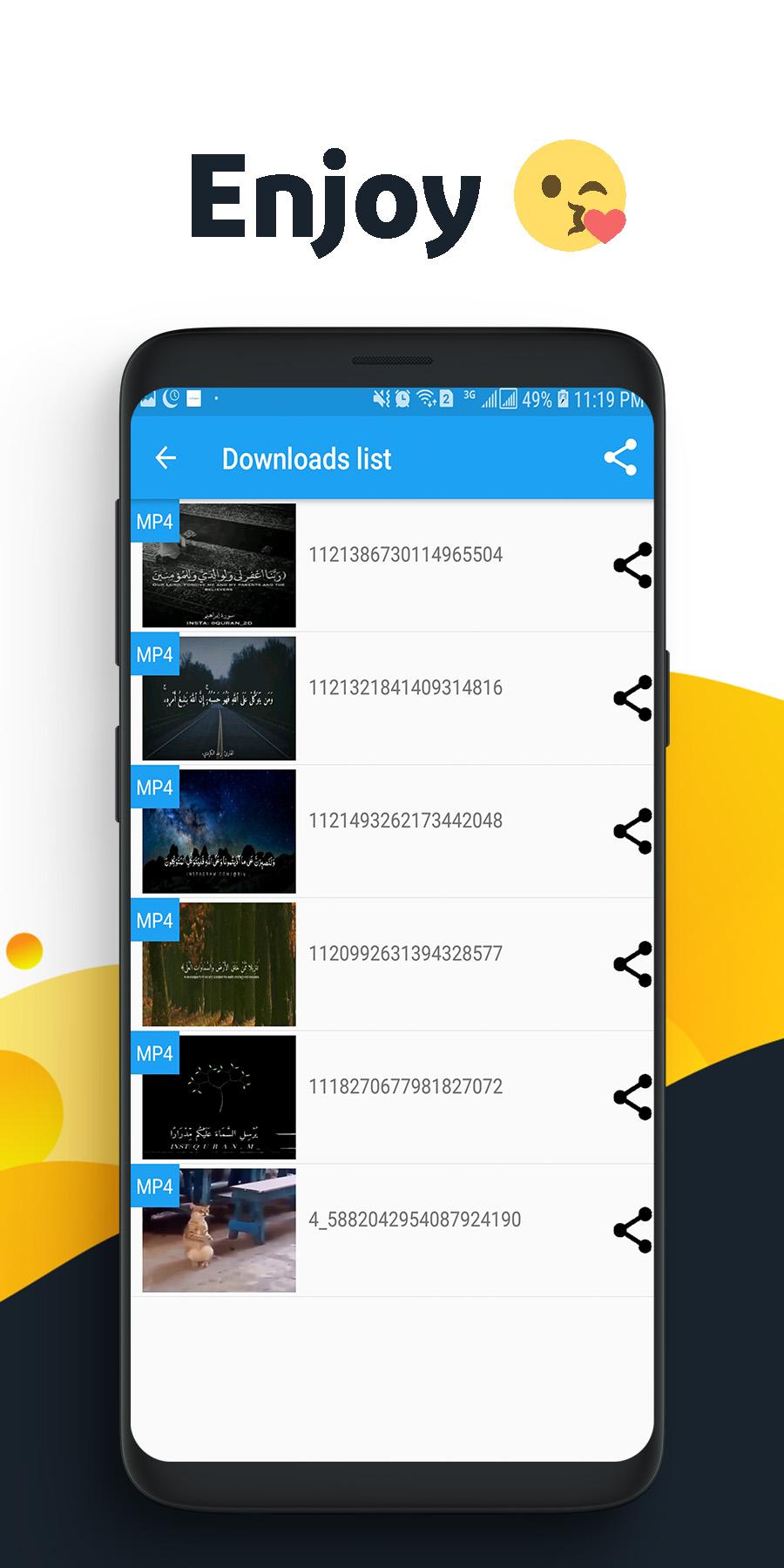The image size is (784, 1568).
Task: Open the cat thumbnail for video 4_5882042954087924190
Action: (219, 1230)
